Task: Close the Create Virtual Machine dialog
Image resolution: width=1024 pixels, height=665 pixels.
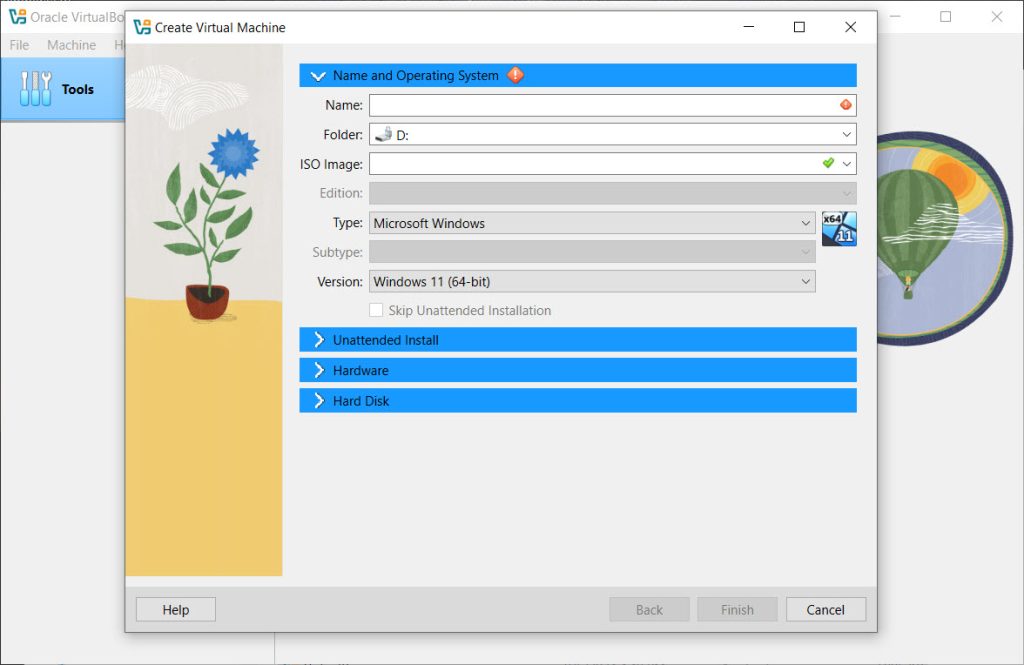Action: click(850, 27)
